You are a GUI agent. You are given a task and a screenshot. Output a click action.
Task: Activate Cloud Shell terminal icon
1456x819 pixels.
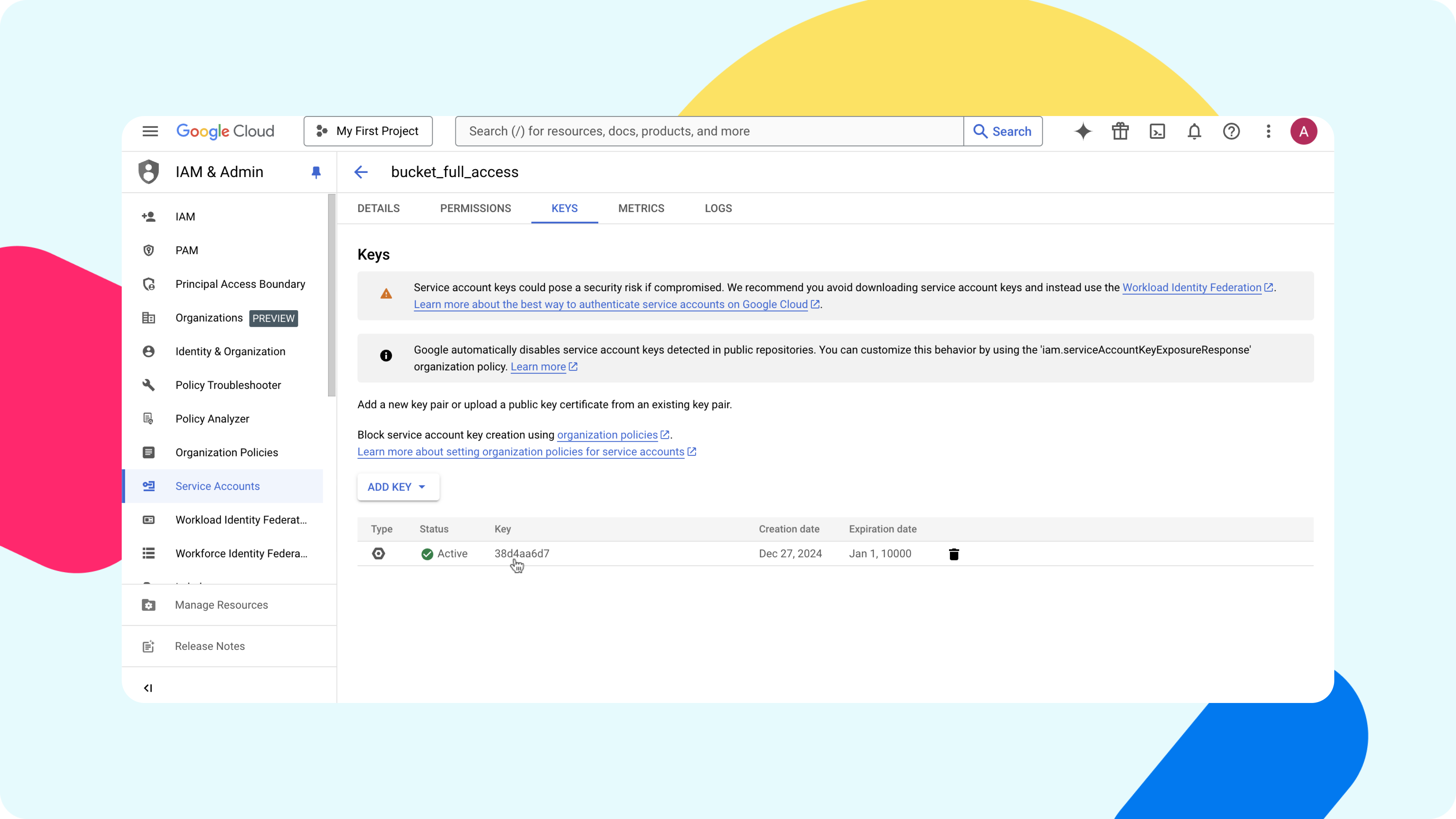pyautogui.click(x=1157, y=131)
